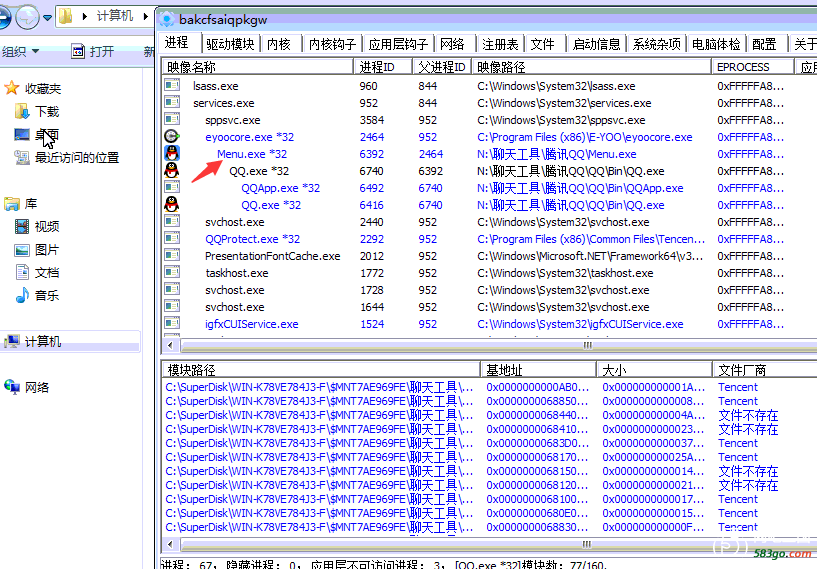Click the QQProtect.exe row icon
Viewport: 817px width, 569px height.
click(x=172, y=238)
